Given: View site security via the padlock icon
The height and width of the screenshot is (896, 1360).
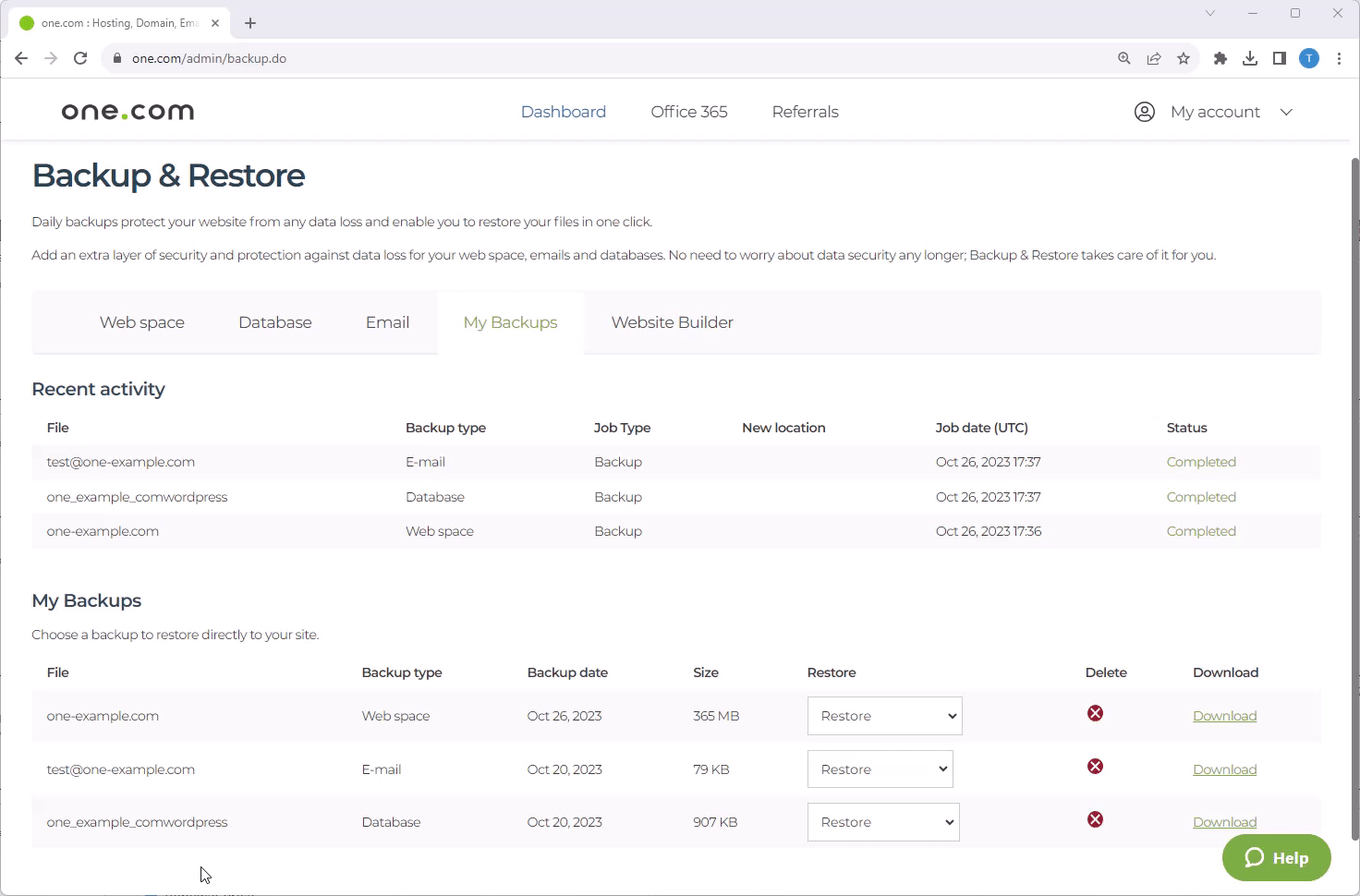Looking at the screenshot, I should [116, 58].
